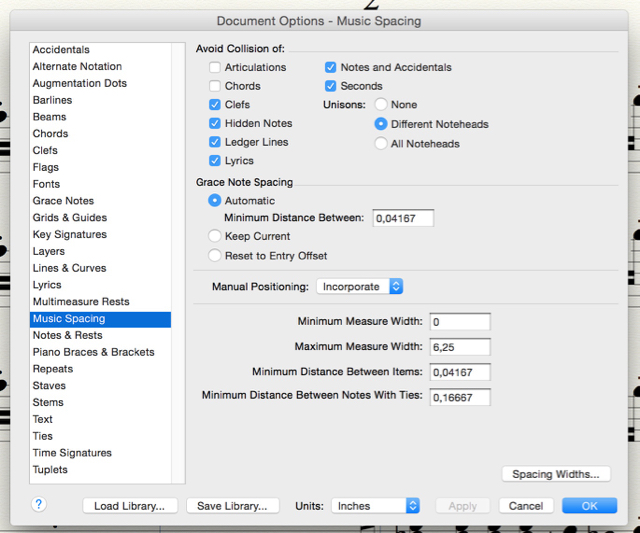Choose None for Unisons

pos(381,104)
